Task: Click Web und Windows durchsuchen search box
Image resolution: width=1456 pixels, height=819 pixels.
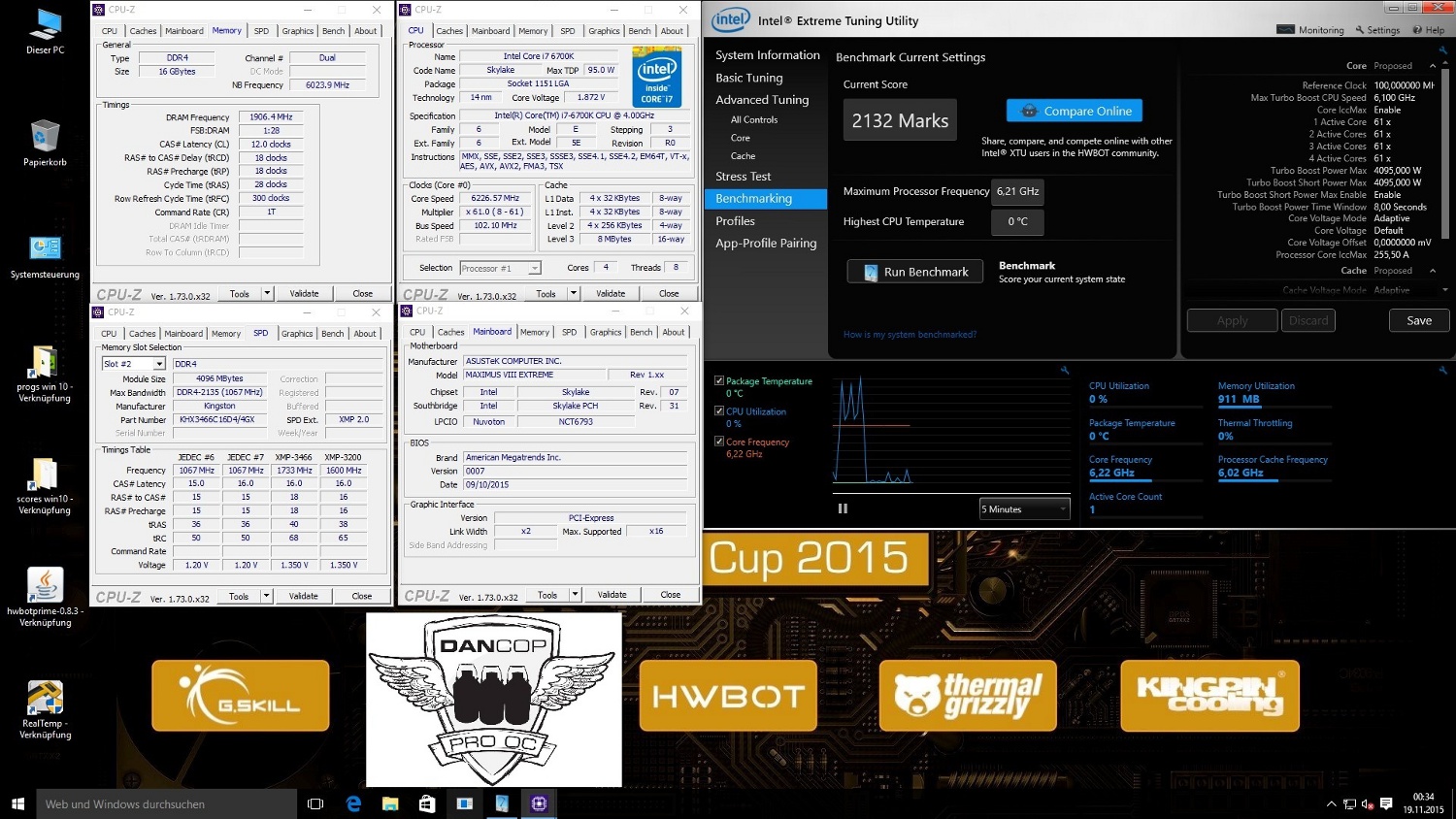Action: click(165, 803)
